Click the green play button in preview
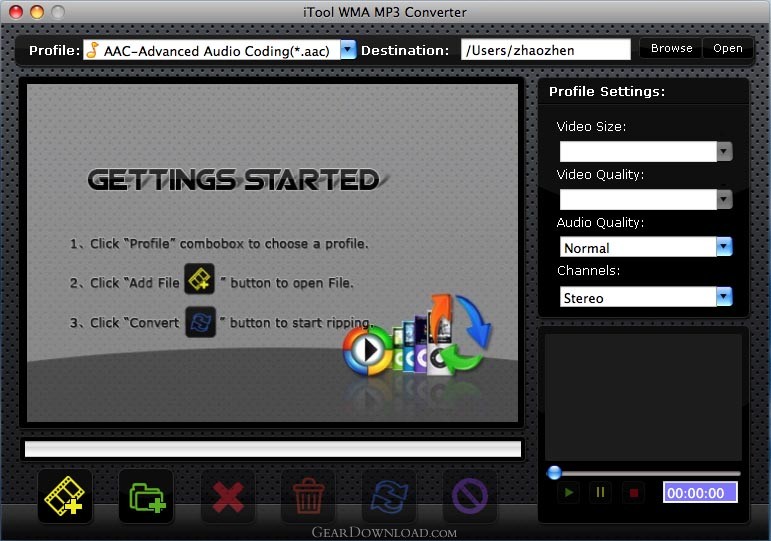Screen dimensions: 771x541 pyautogui.click(x=569, y=492)
